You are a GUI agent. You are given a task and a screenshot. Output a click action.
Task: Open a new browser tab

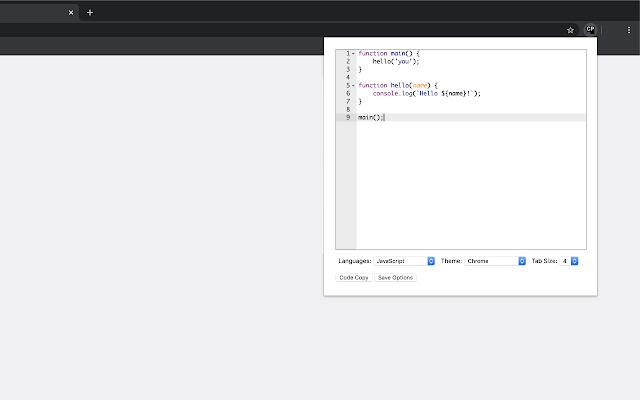90,13
